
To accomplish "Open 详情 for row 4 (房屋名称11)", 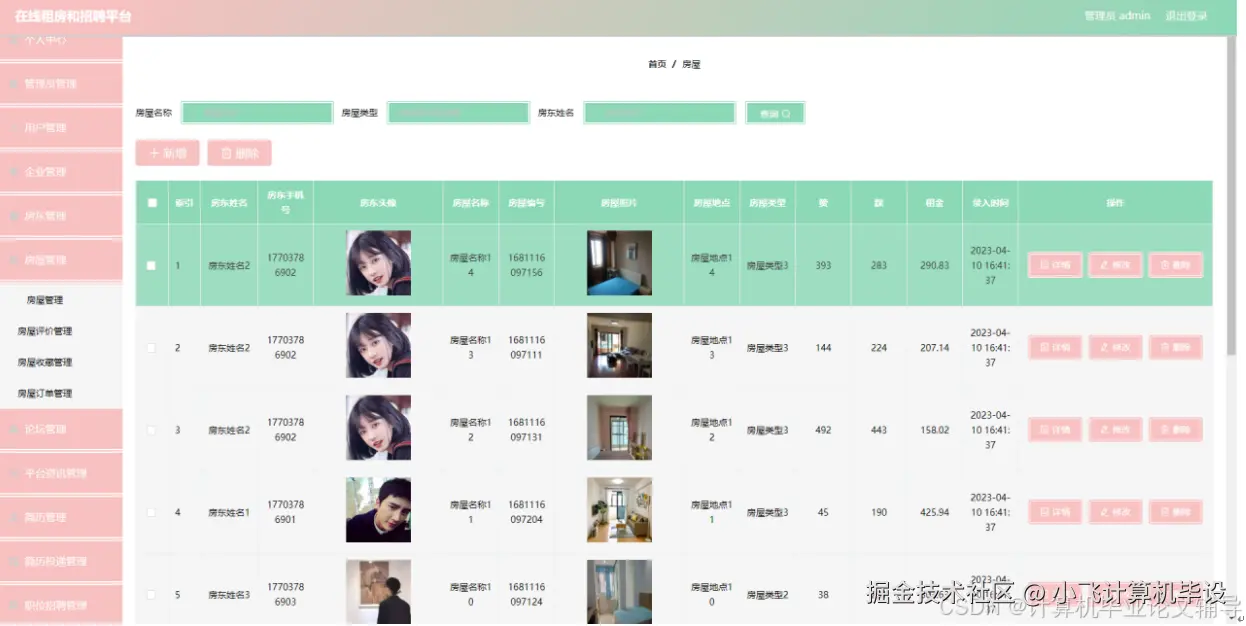I will click(1055, 512).
